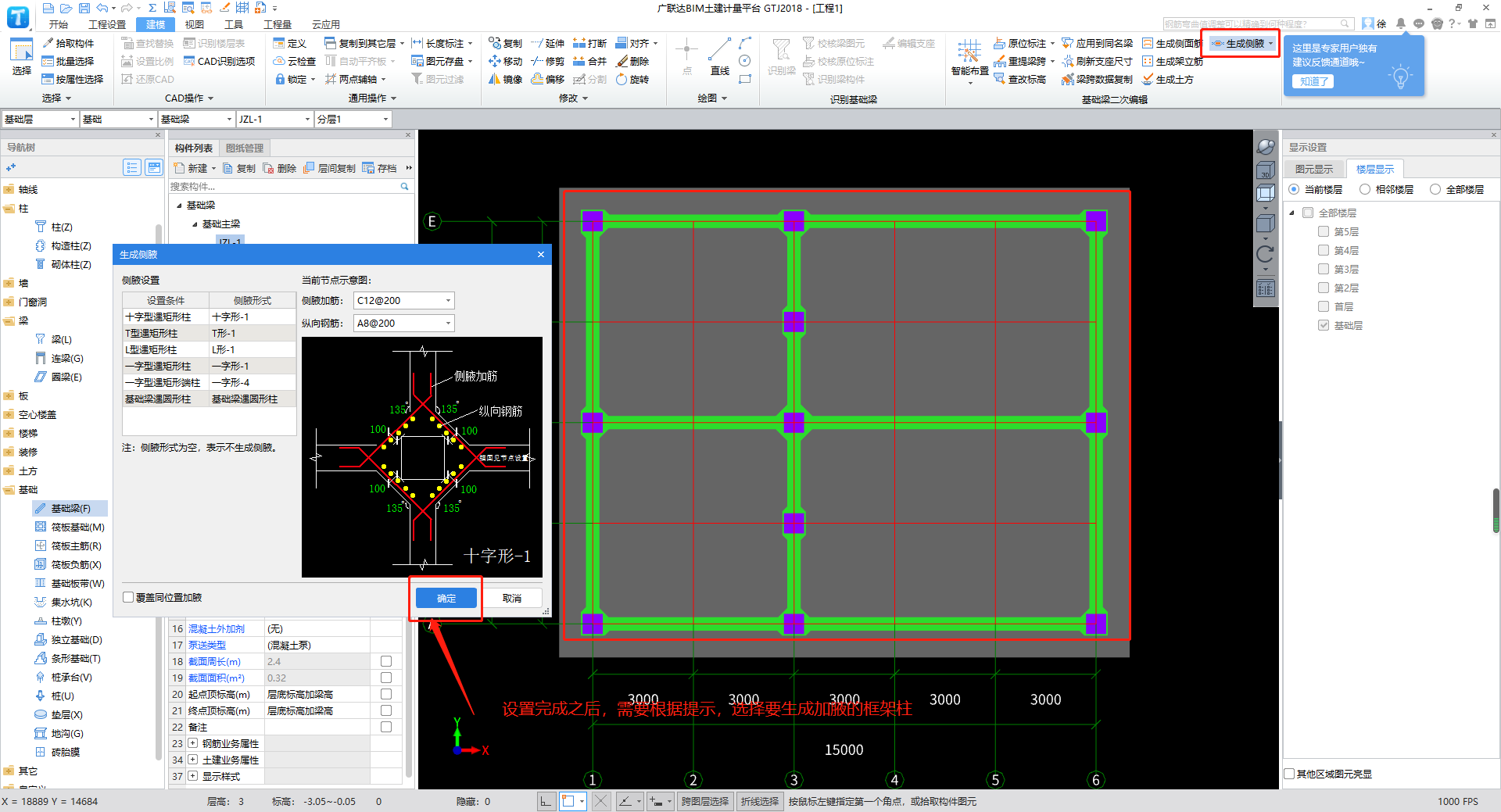The width and height of the screenshot is (1501, 812).
Task: Open the 智能布置 smart layout tool
Action: (x=969, y=59)
